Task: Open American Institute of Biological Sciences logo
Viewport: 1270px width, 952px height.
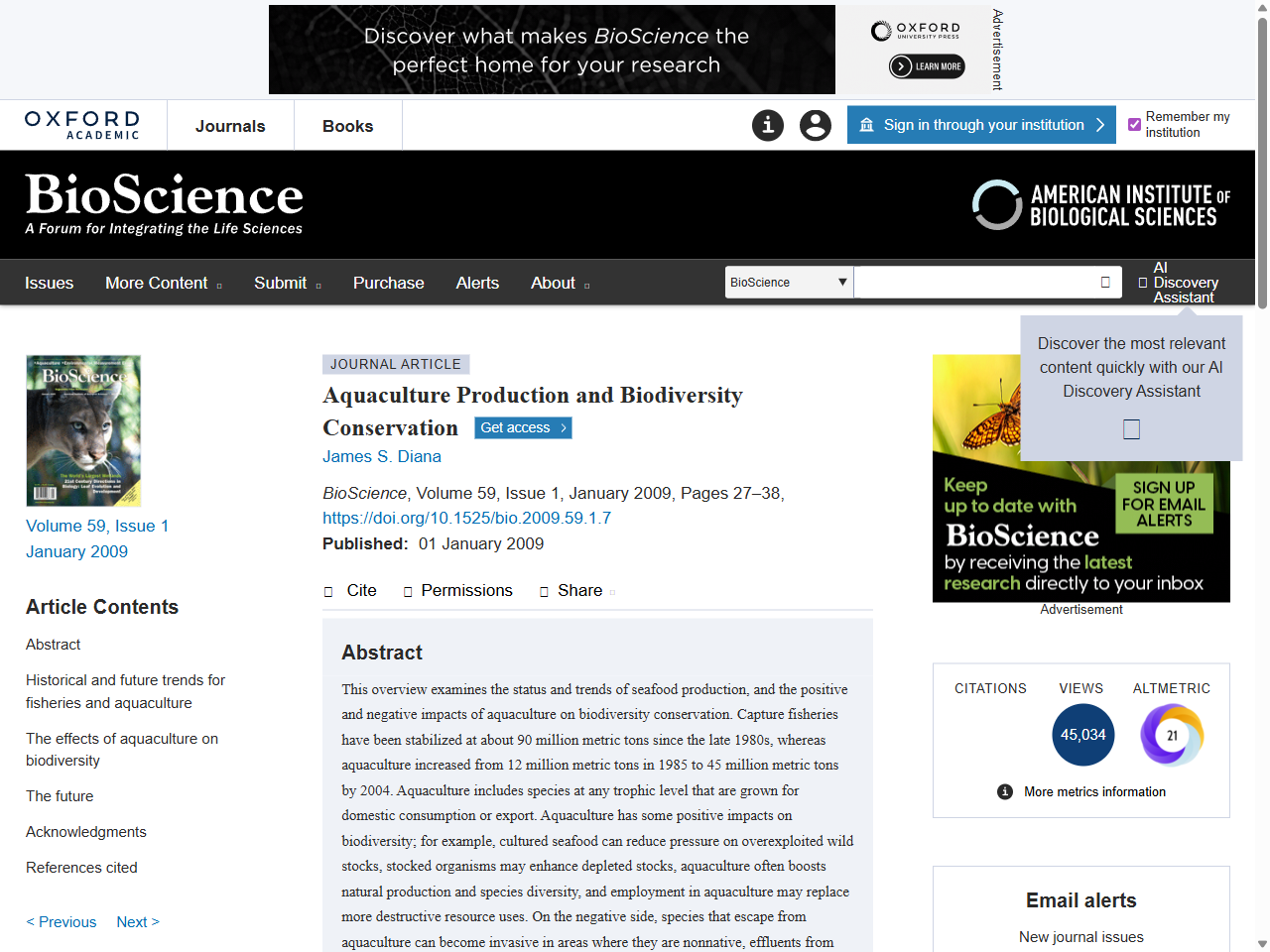Action: tap(1100, 205)
